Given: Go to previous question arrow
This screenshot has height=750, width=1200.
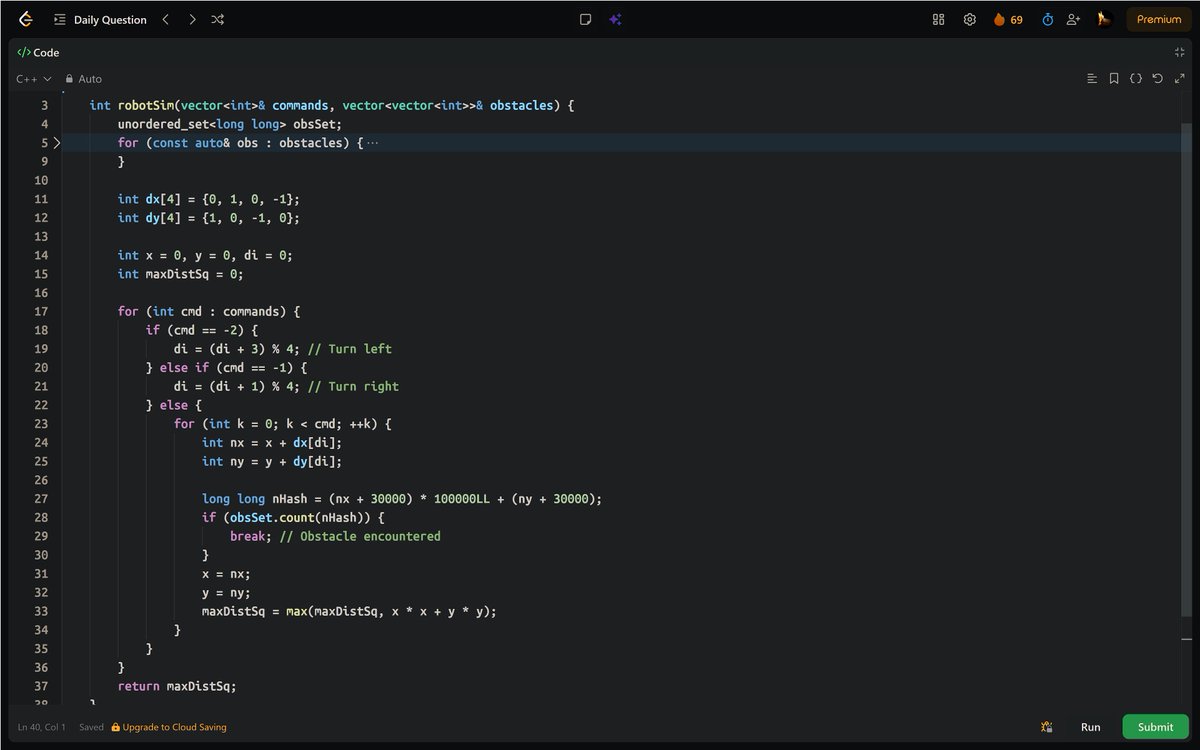Looking at the screenshot, I should pyautogui.click(x=166, y=19).
